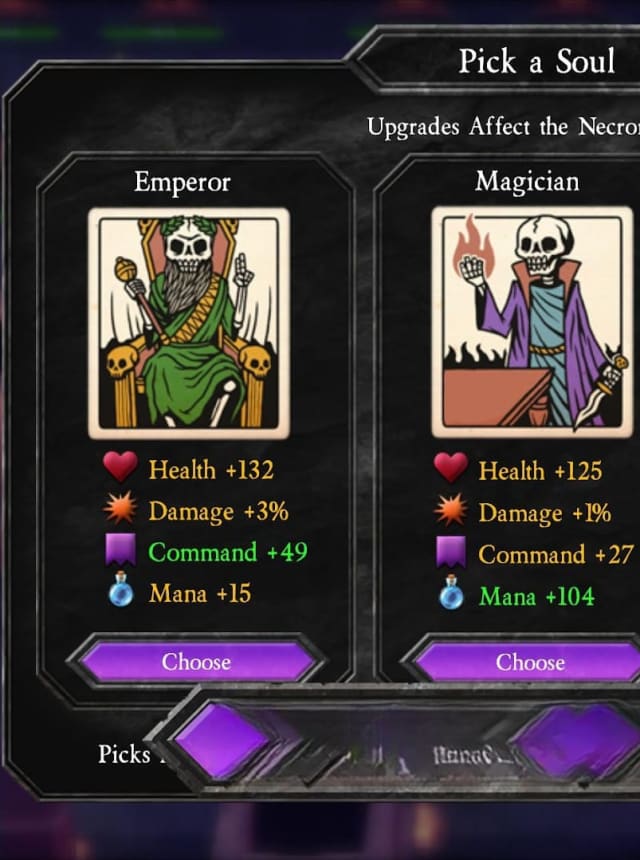
Task: Click the Magician command banner icon
Action: 451,552
